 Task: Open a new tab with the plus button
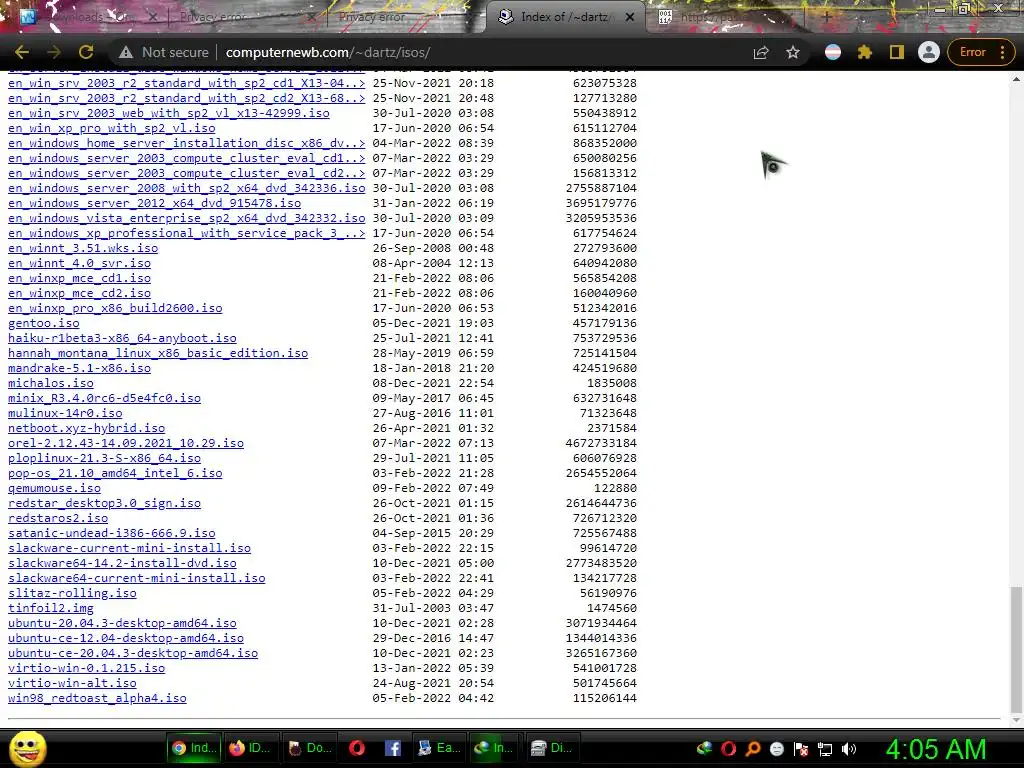click(826, 17)
